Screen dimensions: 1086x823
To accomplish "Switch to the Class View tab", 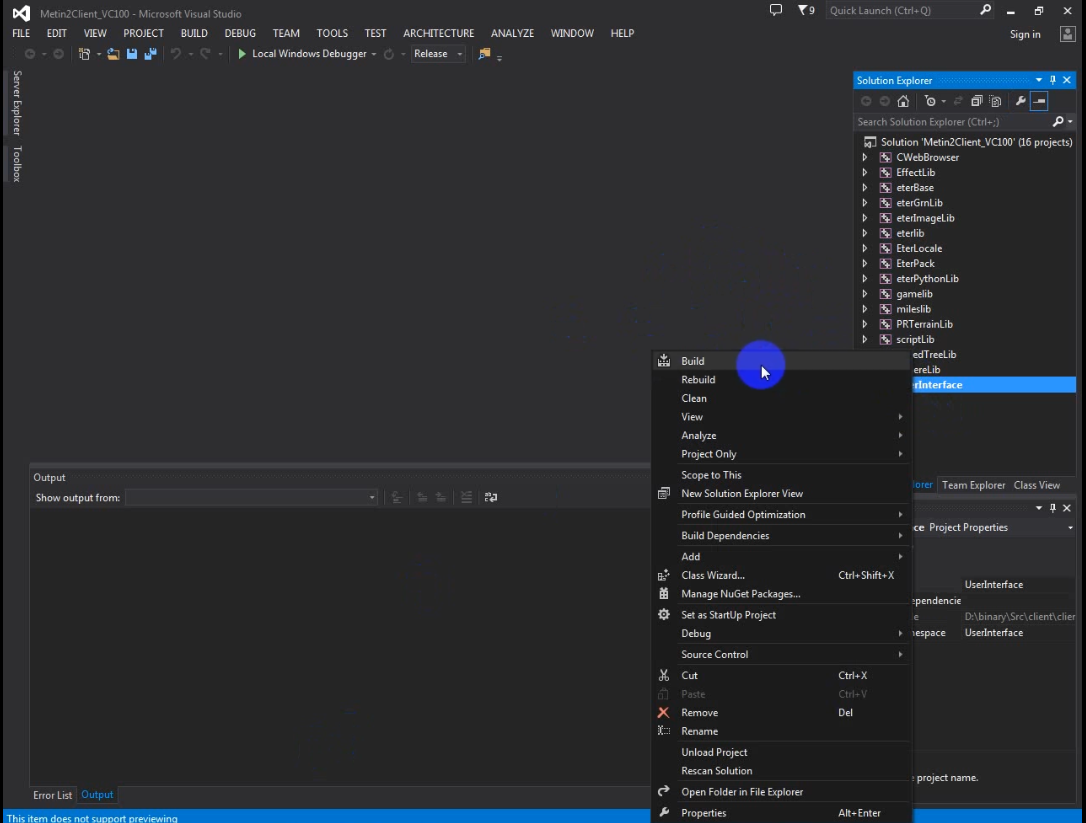I will (1036, 485).
